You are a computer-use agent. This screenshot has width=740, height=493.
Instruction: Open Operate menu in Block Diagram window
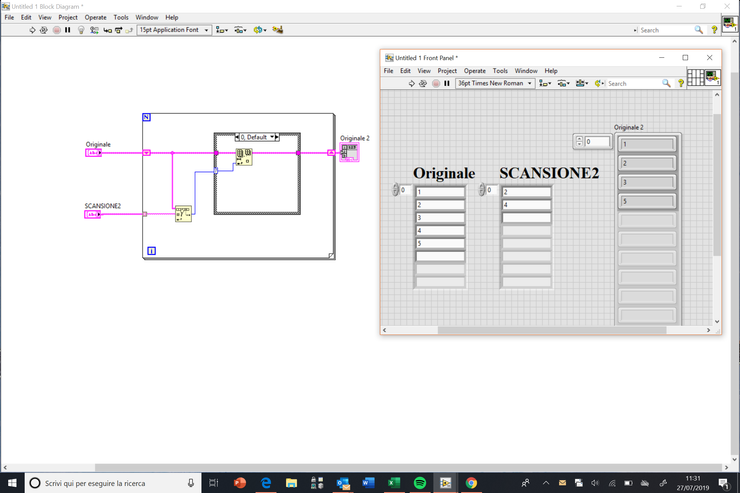(95, 17)
